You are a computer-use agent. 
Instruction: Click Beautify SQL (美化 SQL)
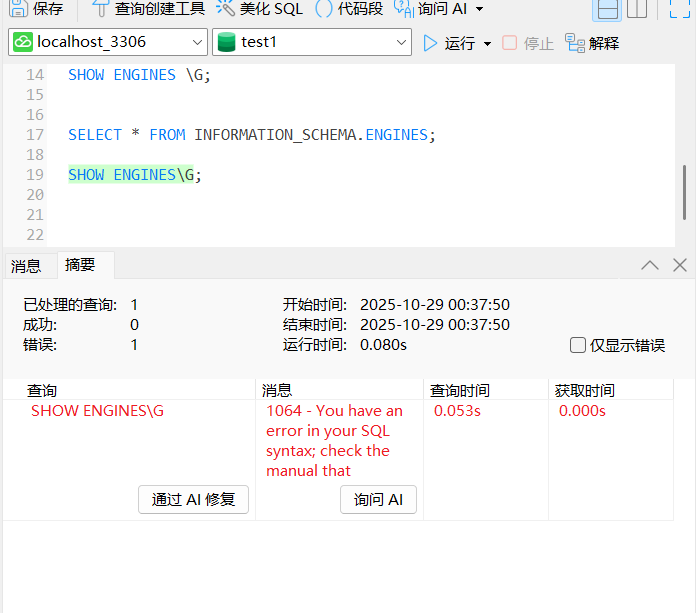tap(260, 8)
